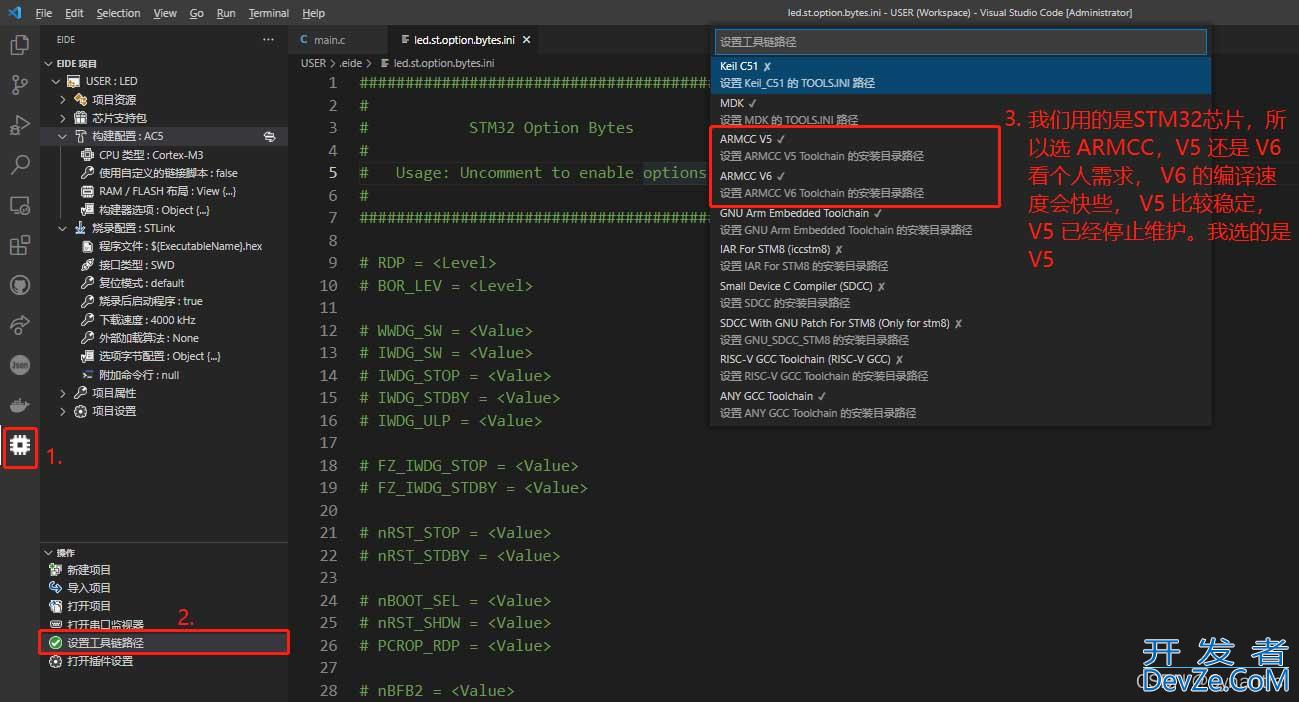Click 选项字节配置 : Object {...} row
The image size is (1299, 702).
click(x=165, y=356)
